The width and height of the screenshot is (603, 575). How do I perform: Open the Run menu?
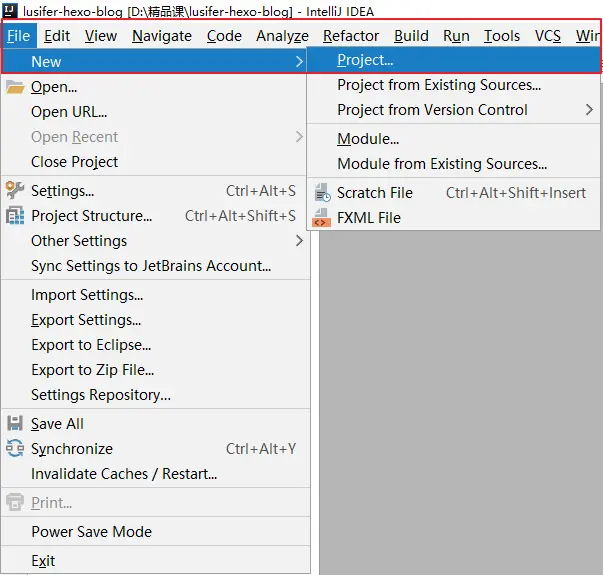[456, 36]
